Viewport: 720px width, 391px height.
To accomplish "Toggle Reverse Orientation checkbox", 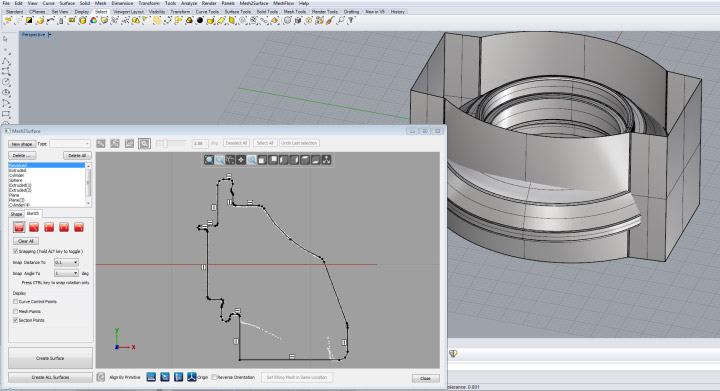I will [x=214, y=377].
